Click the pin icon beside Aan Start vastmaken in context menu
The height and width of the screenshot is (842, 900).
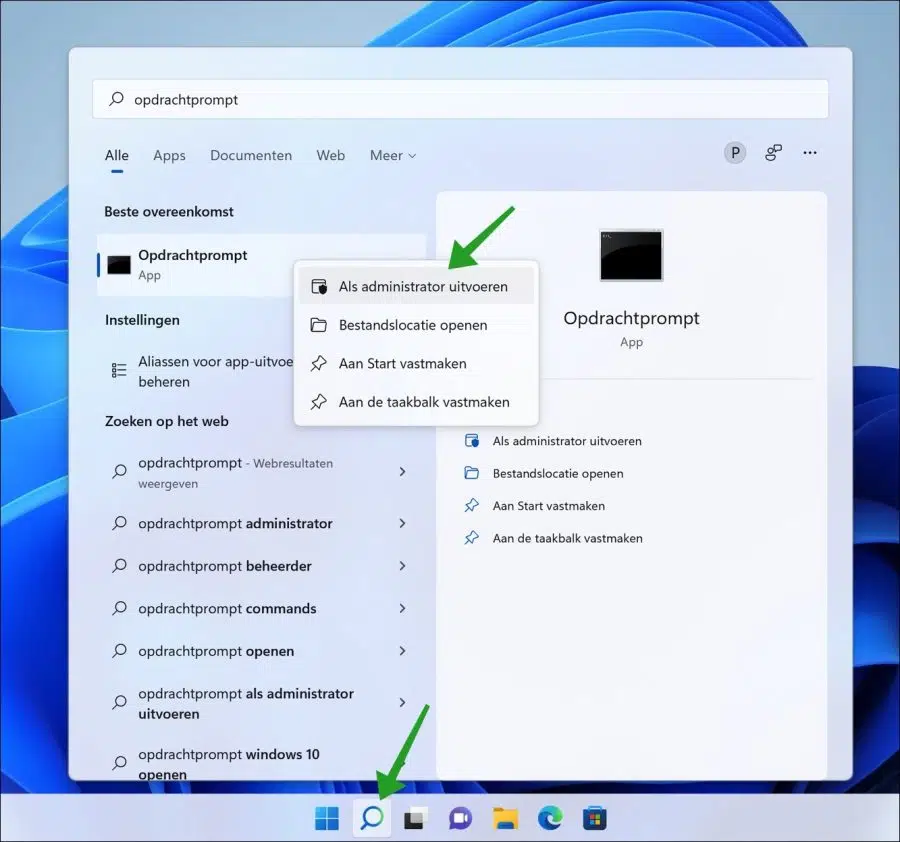coord(319,363)
